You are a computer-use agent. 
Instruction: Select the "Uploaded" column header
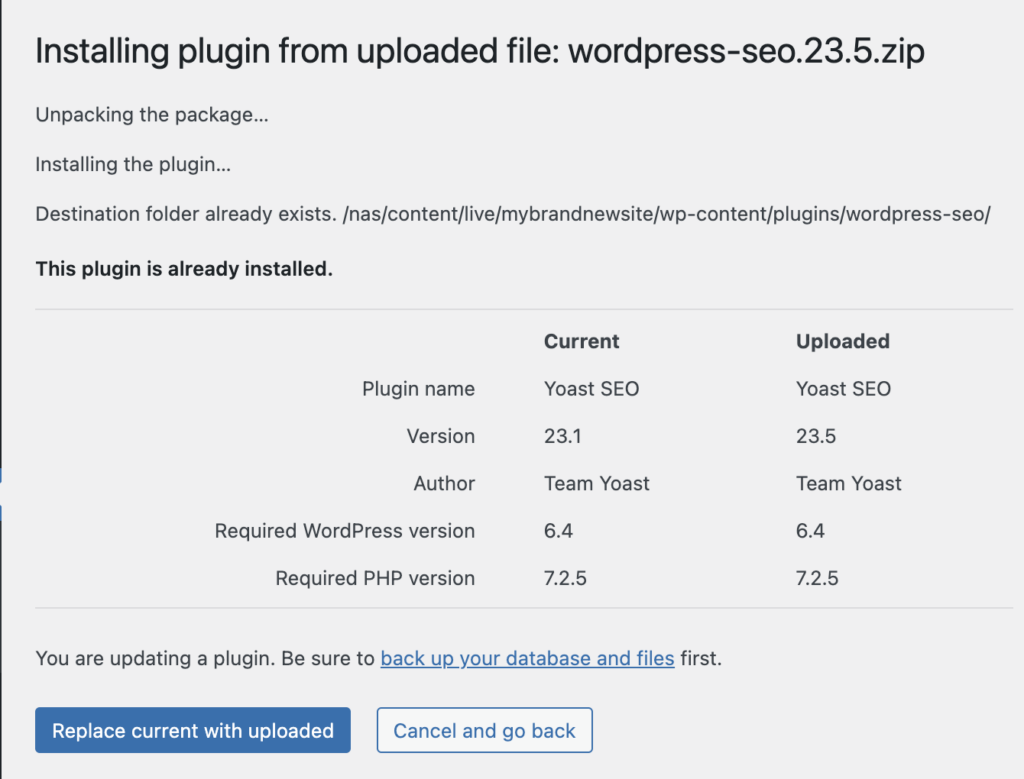pyautogui.click(x=842, y=341)
